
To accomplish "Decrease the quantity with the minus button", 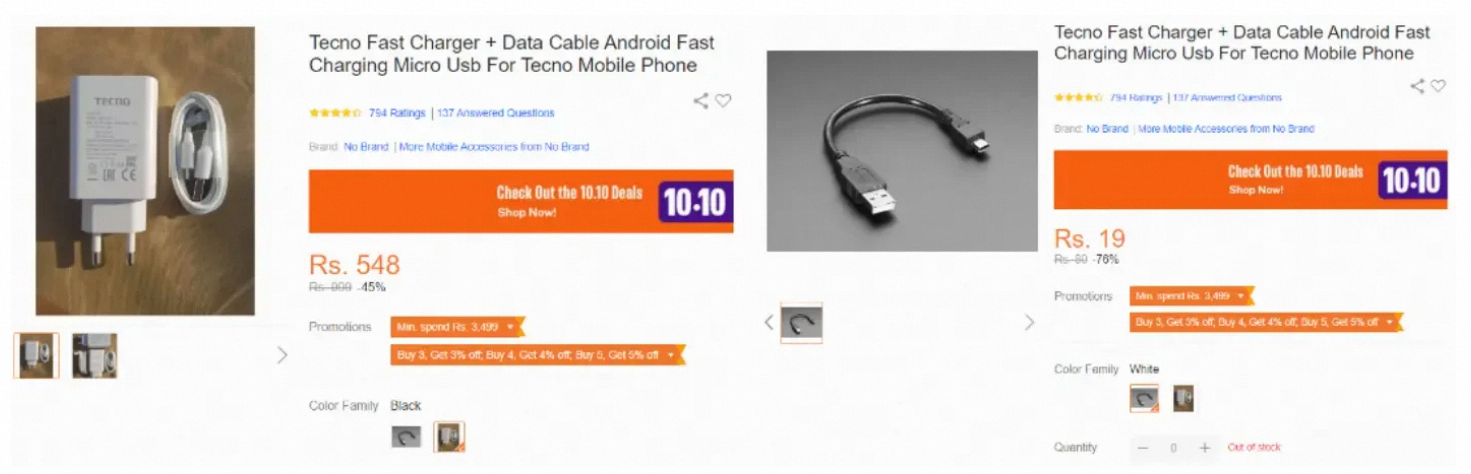I will [1143, 448].
